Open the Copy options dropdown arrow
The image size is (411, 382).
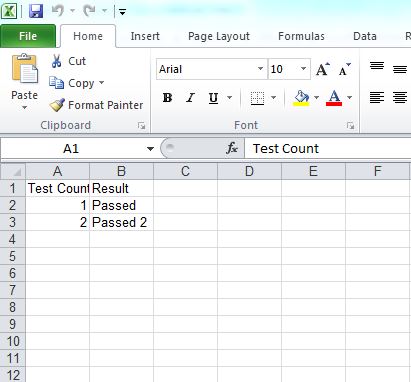[102, 82]
